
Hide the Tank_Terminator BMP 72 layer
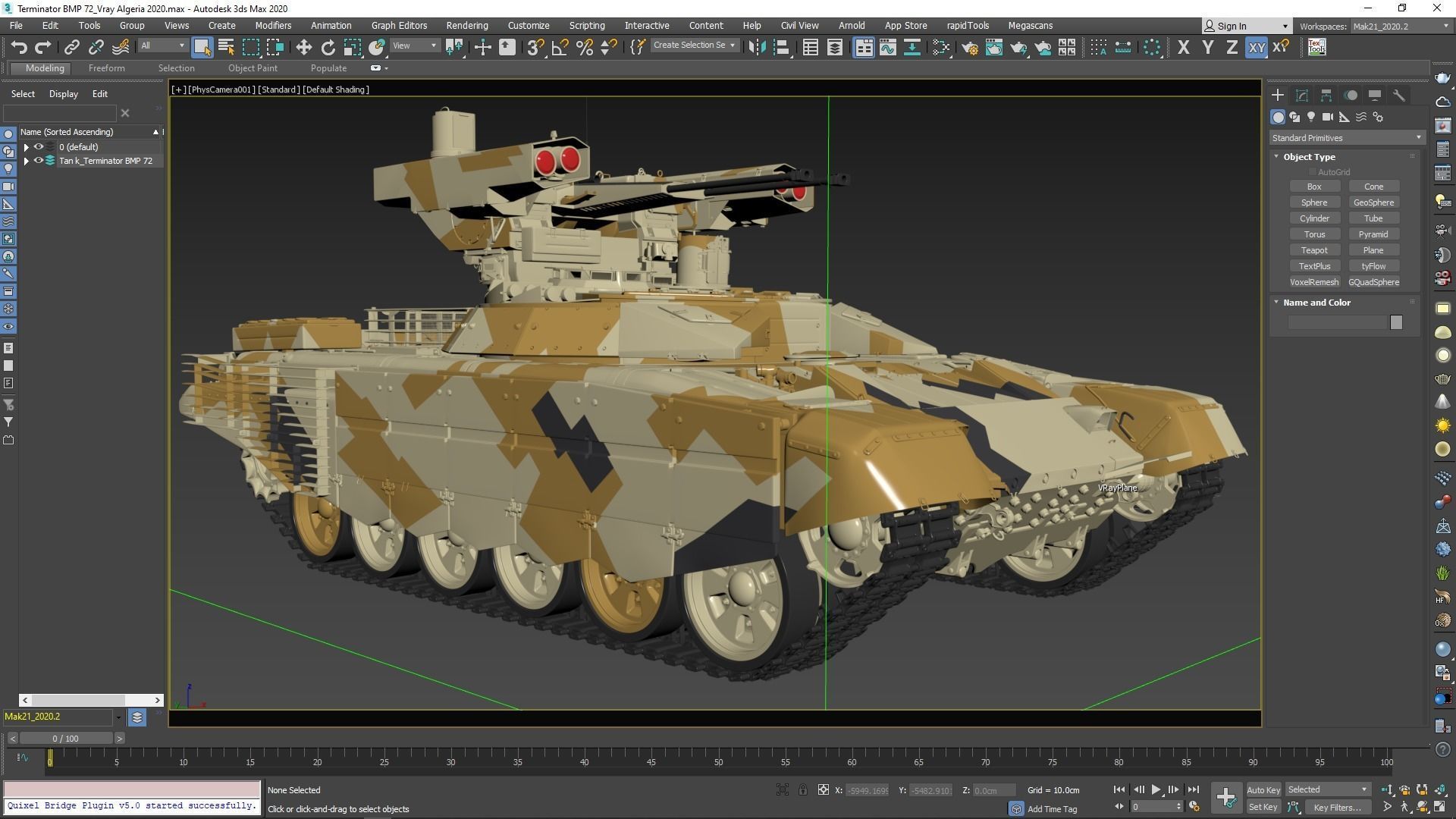coord(39,161)
